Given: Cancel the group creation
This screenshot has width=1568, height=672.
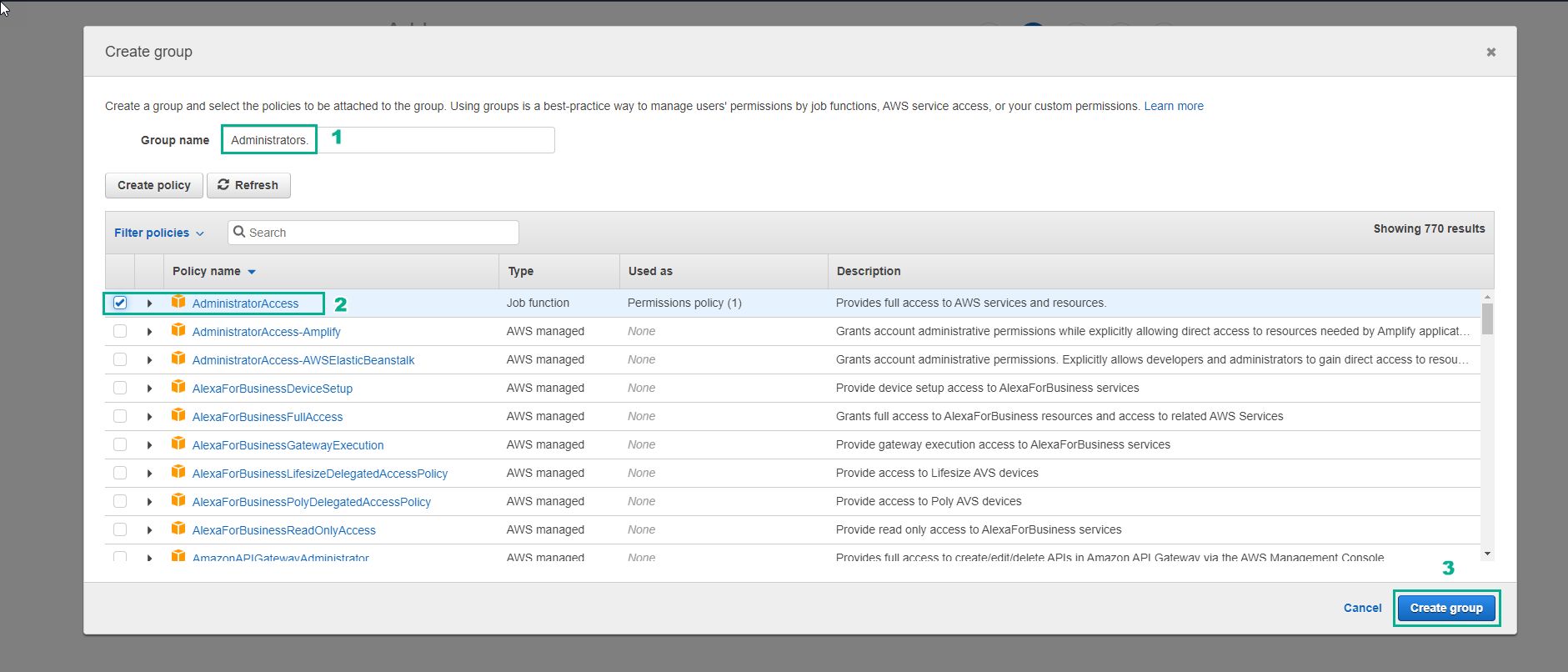Looking at the screenshot, I should tap(1362, 608).
